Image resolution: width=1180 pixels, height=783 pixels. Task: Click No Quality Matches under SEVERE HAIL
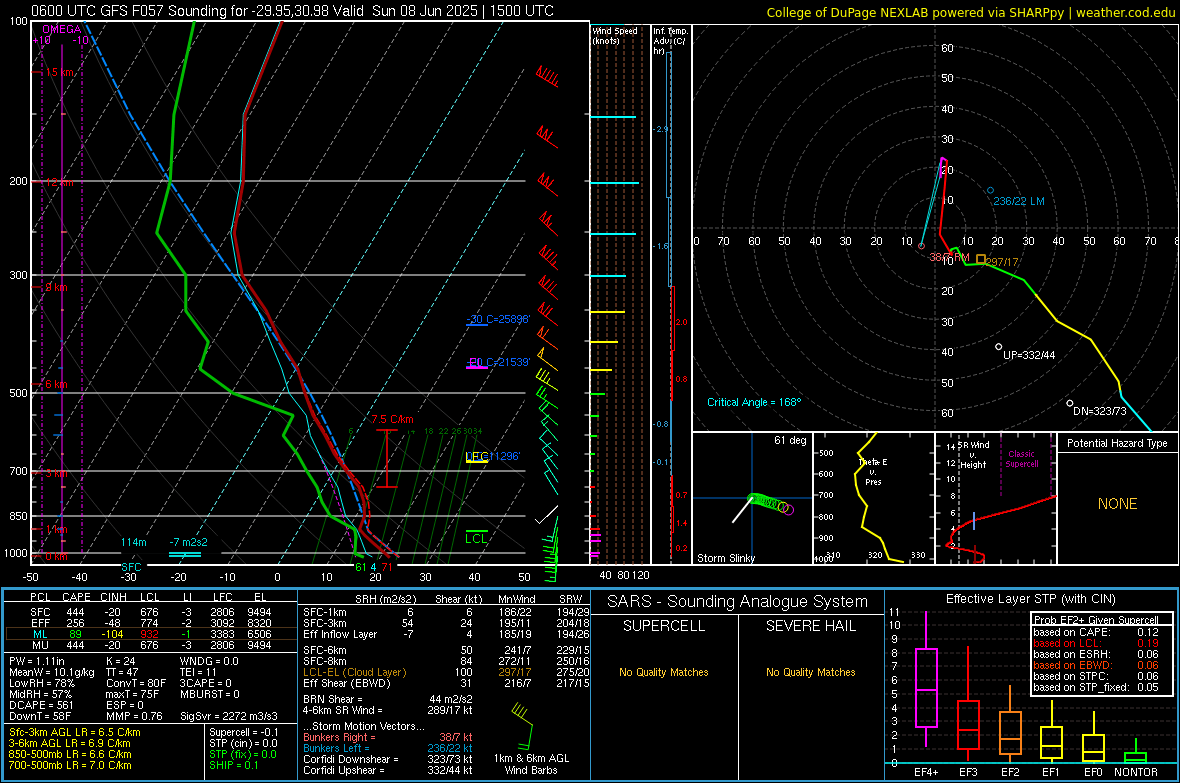(x=810, y=672)
